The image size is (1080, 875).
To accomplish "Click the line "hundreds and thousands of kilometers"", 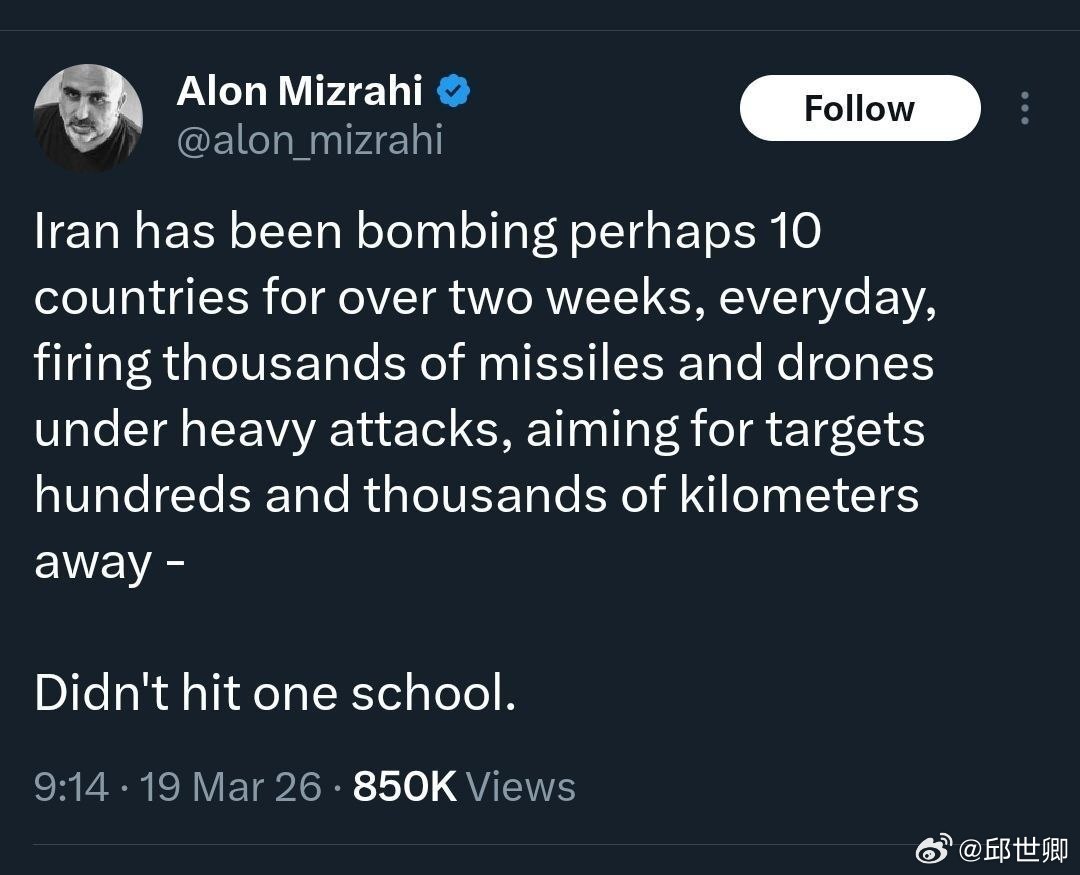I will [x=476, y=495].
